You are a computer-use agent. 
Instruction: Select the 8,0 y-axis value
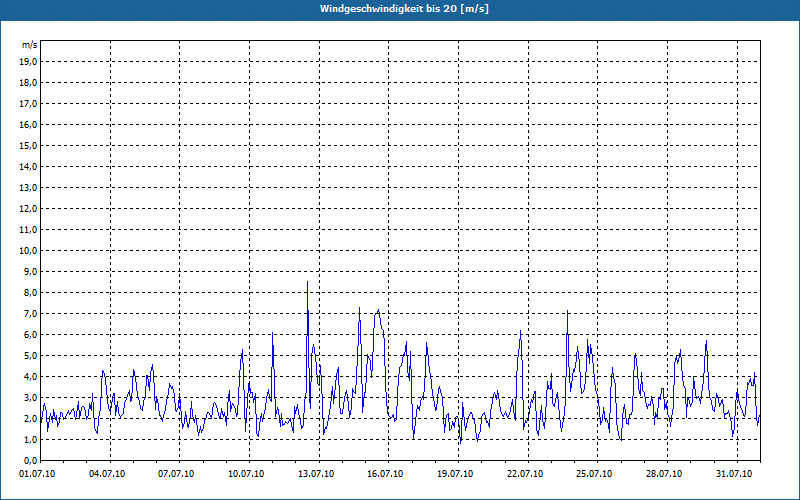[x=30, y=292]
